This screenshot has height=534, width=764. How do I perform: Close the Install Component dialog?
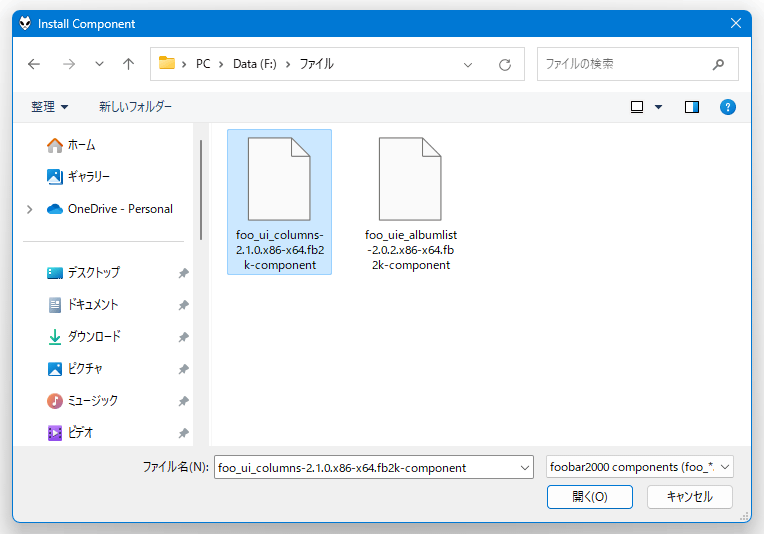tap(736, 23)
